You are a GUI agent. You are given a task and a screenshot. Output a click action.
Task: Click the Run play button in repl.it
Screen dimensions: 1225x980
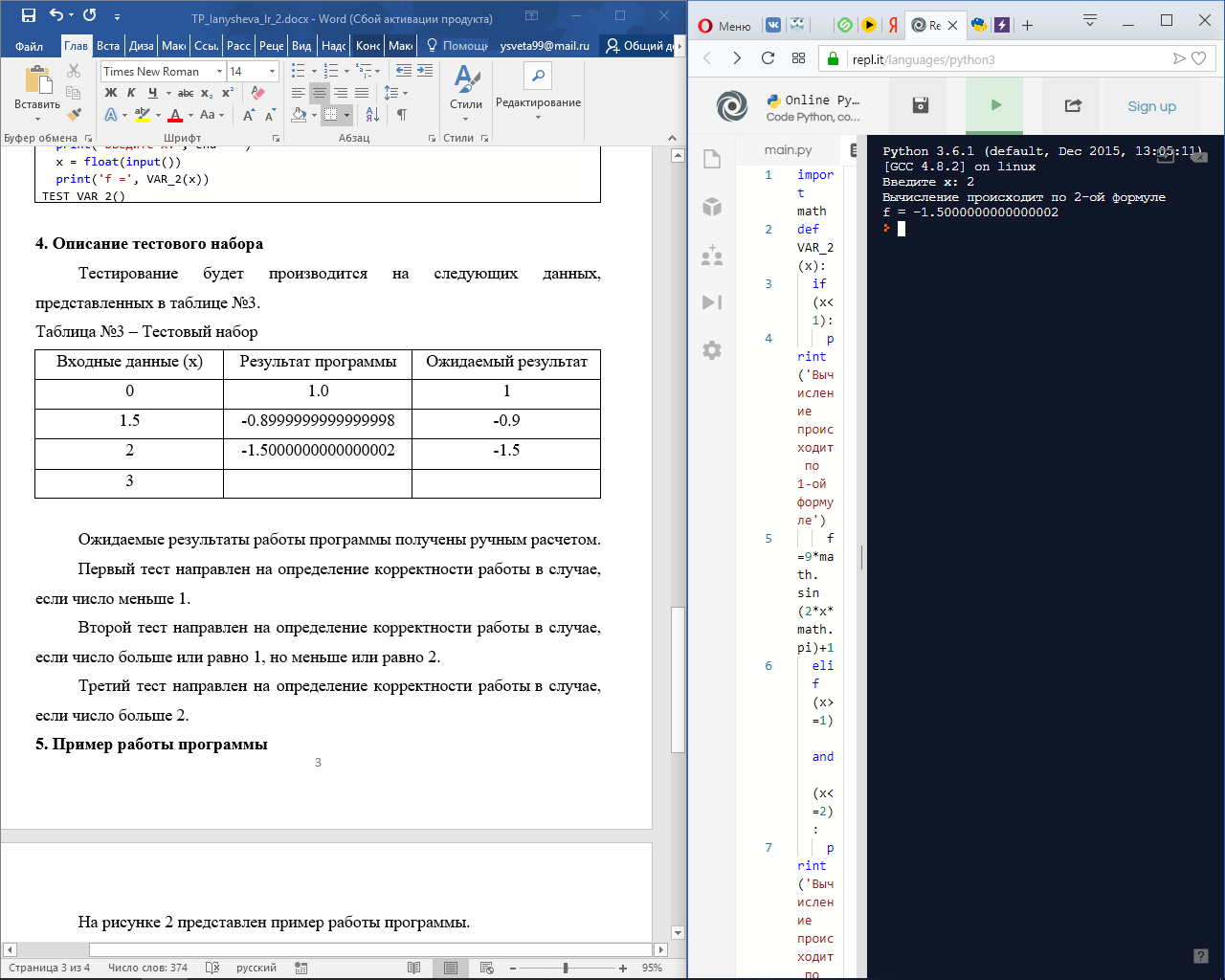pos(995,105)
